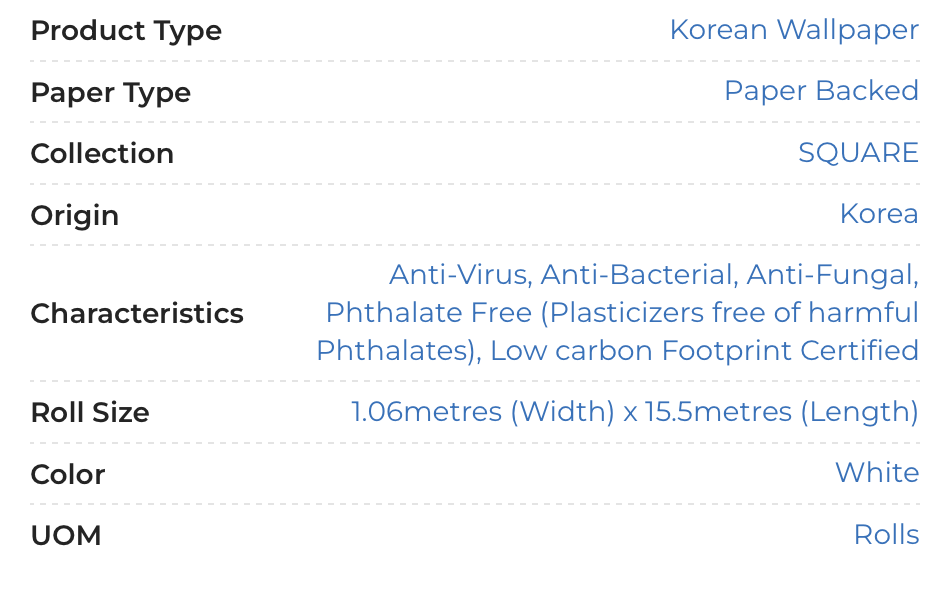
Task: Click the Anti-Virus, Anti-Bacterial characteristics text
Action: click(x=563, y=274)
